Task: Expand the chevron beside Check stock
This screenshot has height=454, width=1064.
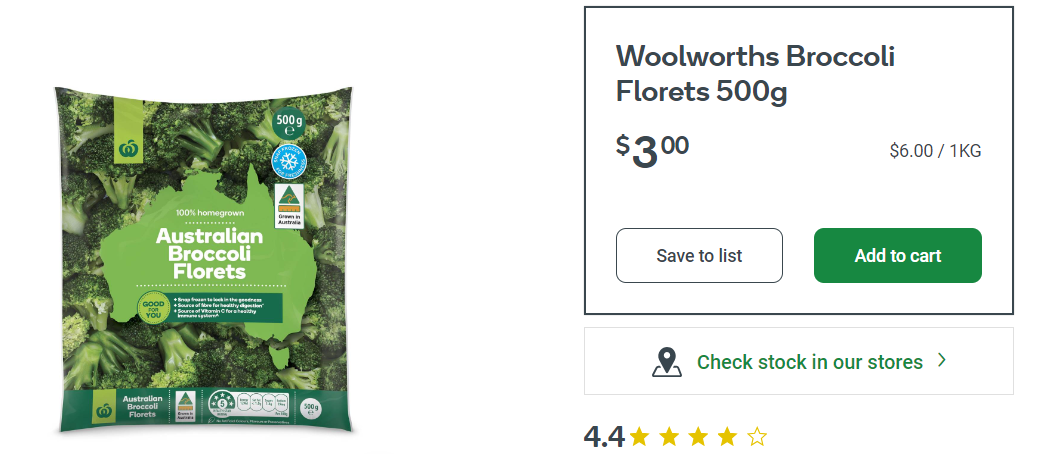Action: point(942,360)
